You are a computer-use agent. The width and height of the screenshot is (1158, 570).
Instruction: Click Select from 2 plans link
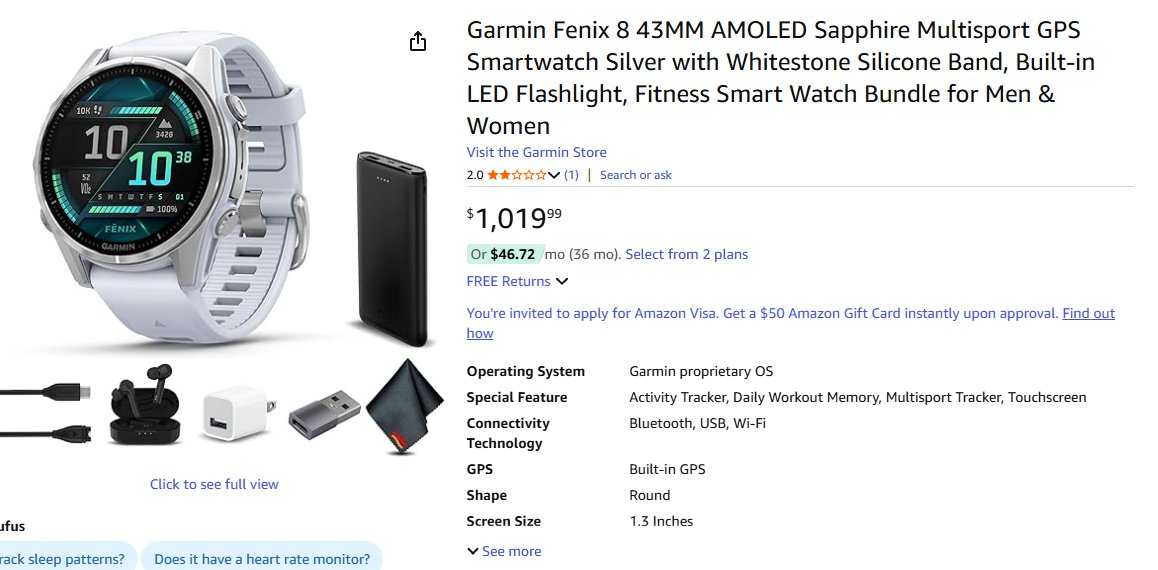click(686, 254)
